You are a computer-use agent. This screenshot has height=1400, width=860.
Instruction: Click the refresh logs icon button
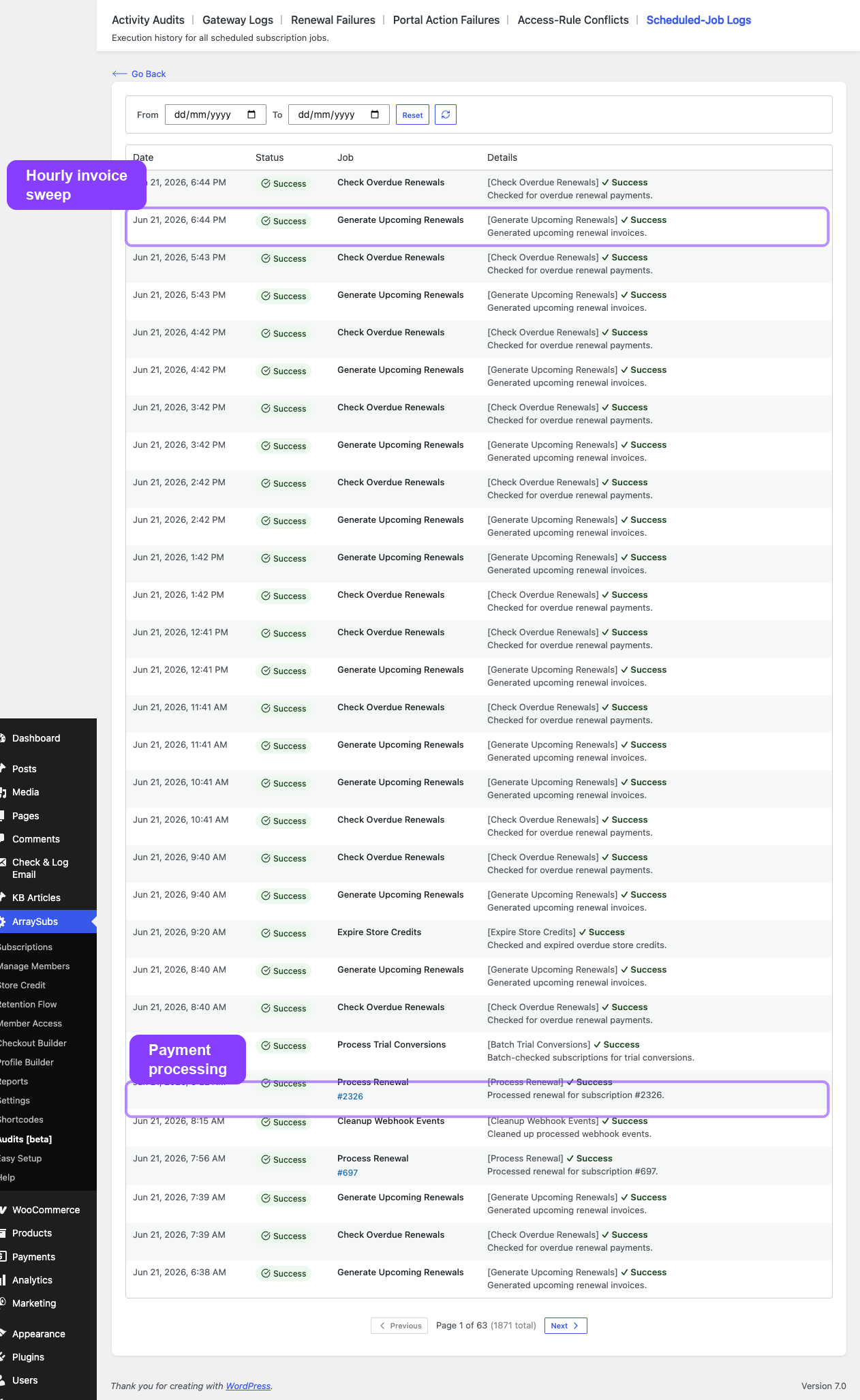(446, 115)
